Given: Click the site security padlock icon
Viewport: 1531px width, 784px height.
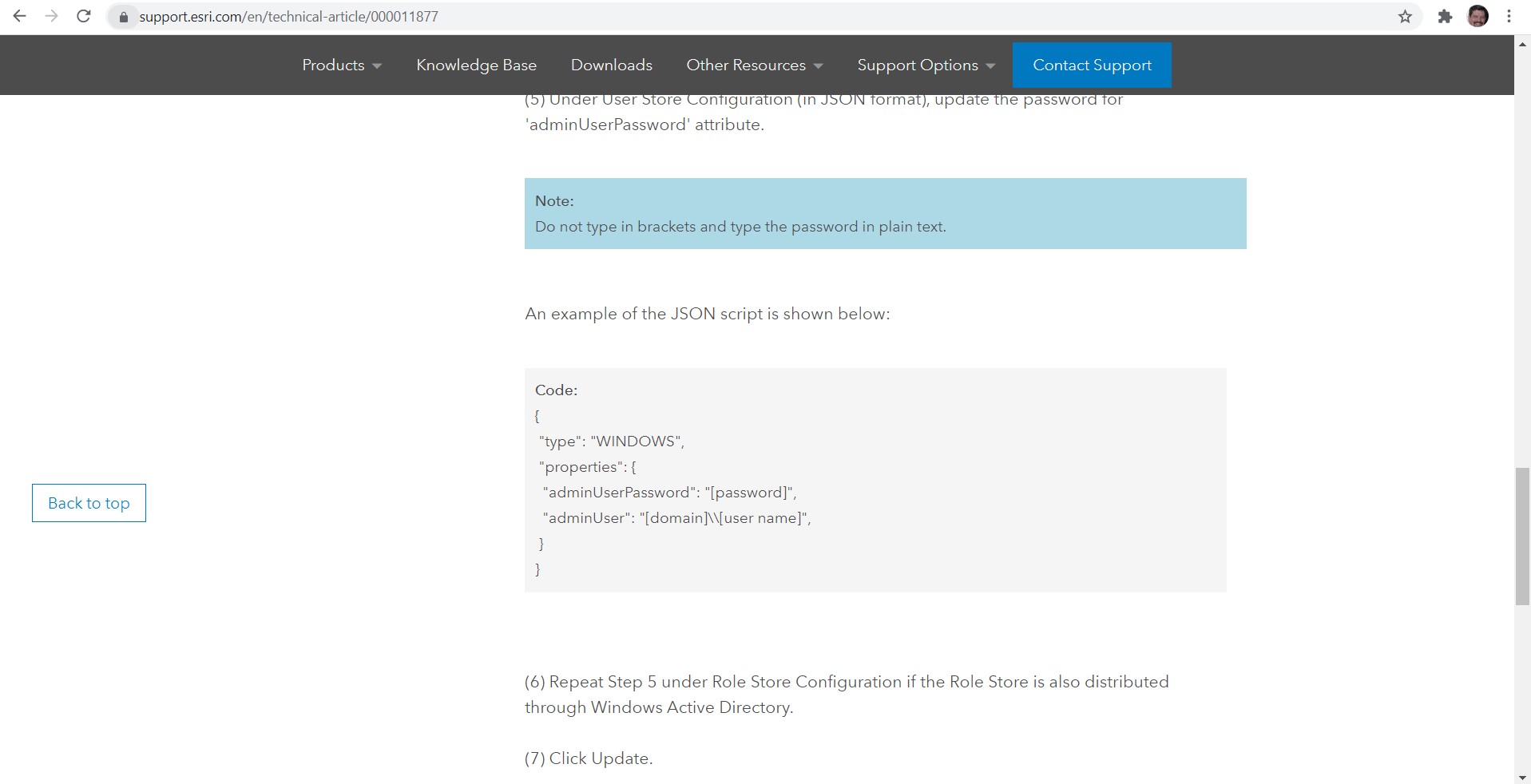Looking at the screenshot, I should click(124, 16).
